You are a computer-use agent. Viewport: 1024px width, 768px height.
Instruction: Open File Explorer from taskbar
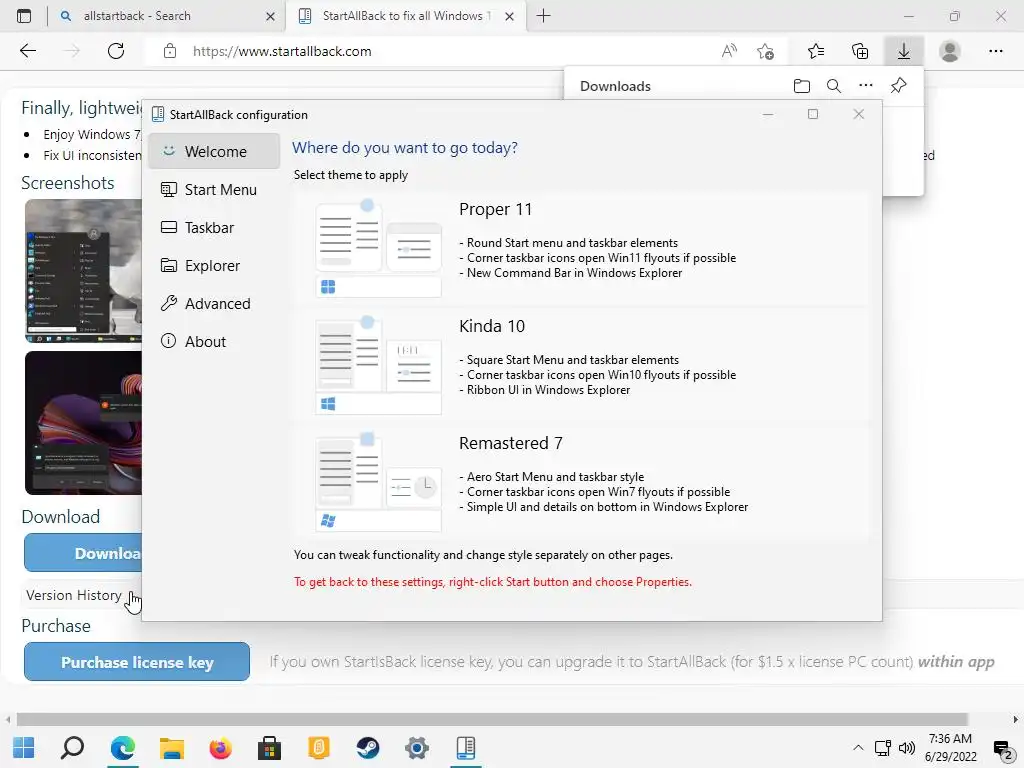point(172,747)
